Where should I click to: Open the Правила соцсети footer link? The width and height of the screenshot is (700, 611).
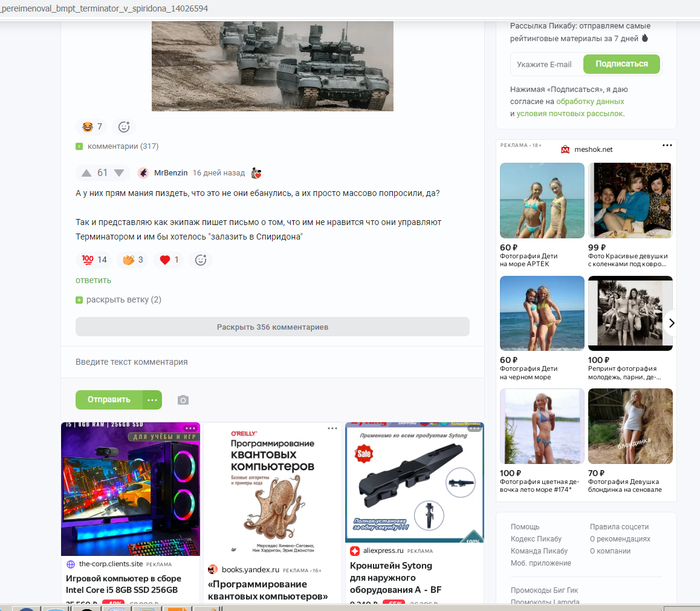(619, 527)
